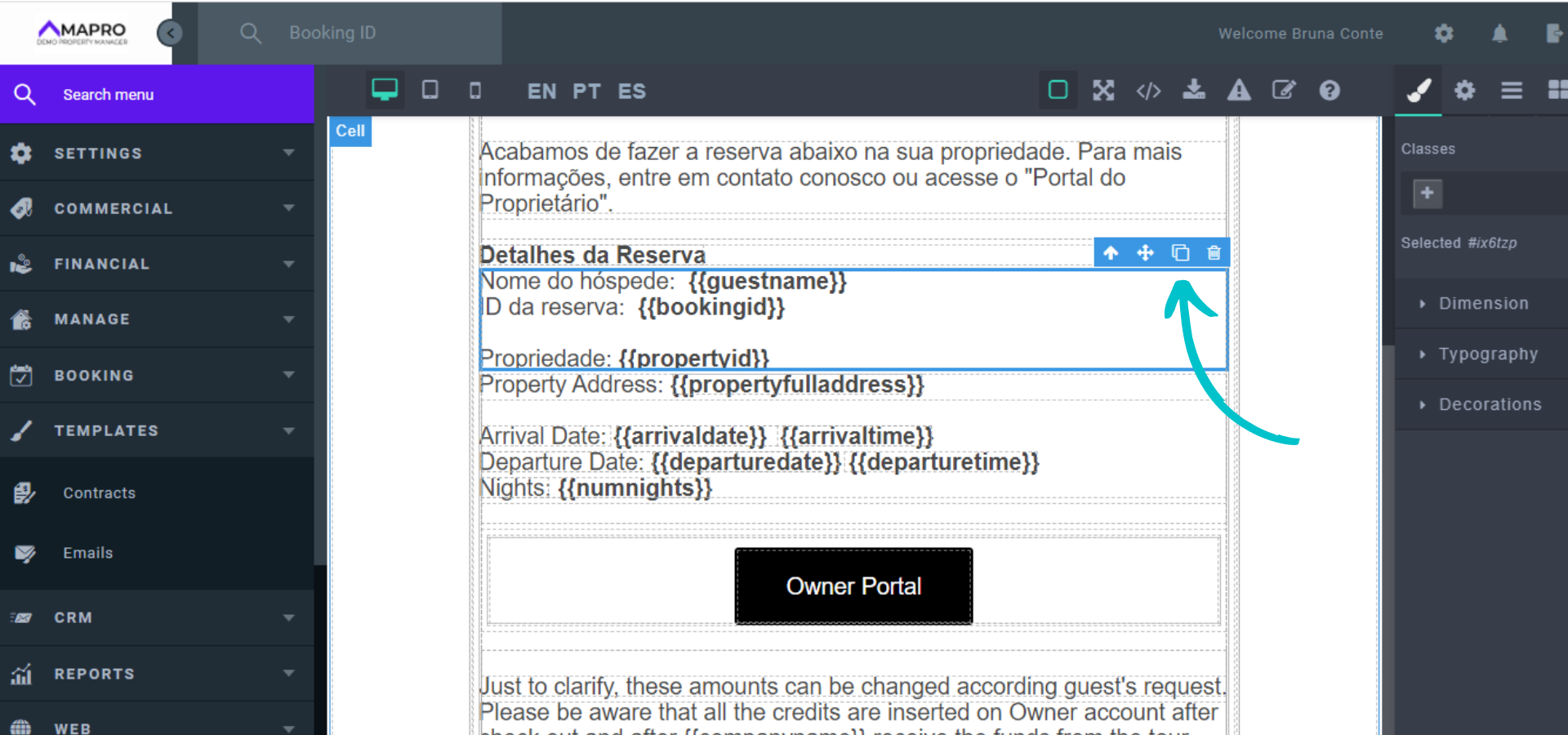Switch to tablet device preview

(x=430, y=90)
